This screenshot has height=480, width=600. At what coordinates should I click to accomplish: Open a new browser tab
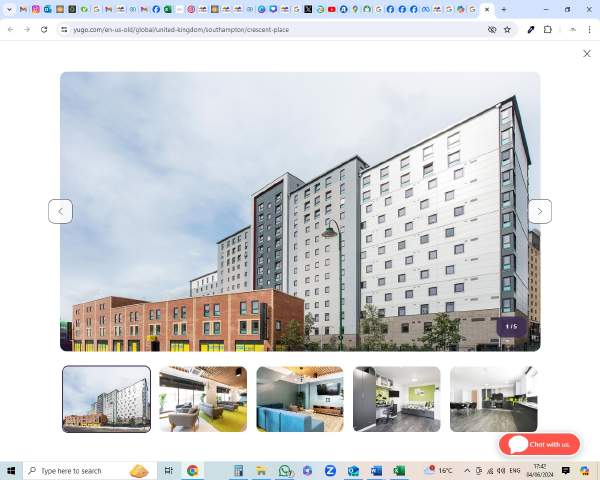tap(503, 9)
